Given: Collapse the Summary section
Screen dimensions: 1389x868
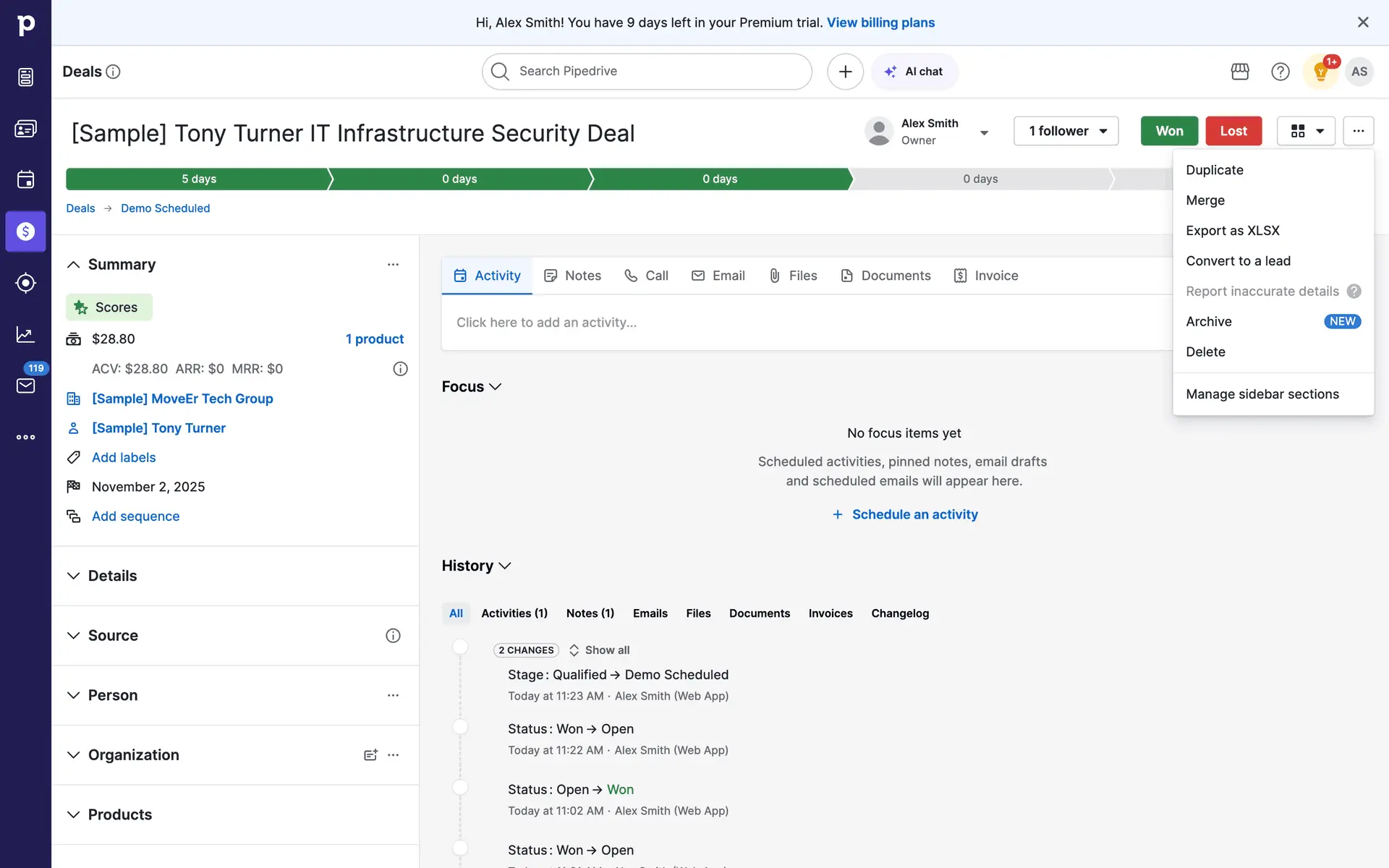Looking at the screenshot, I should coord(73,265).
